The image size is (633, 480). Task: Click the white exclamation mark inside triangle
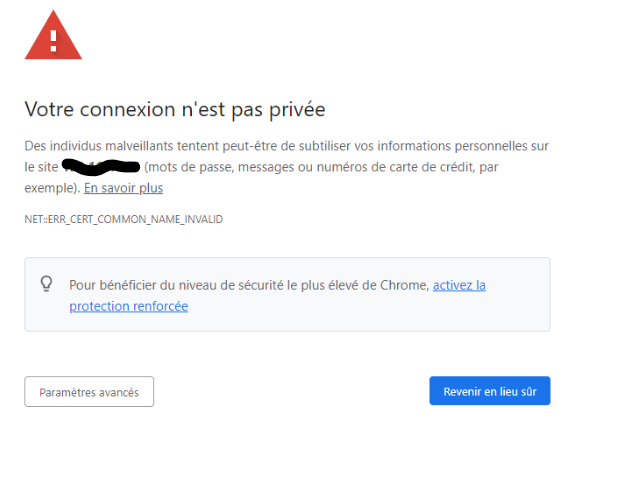click(53, 41)
